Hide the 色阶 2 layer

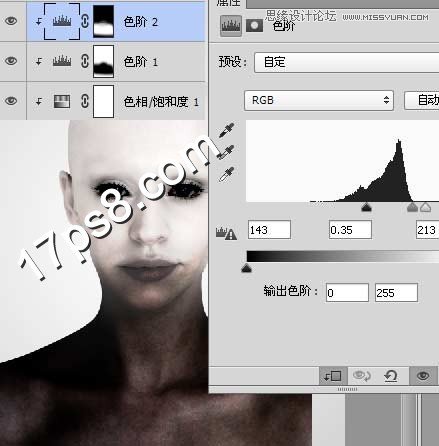11,21
